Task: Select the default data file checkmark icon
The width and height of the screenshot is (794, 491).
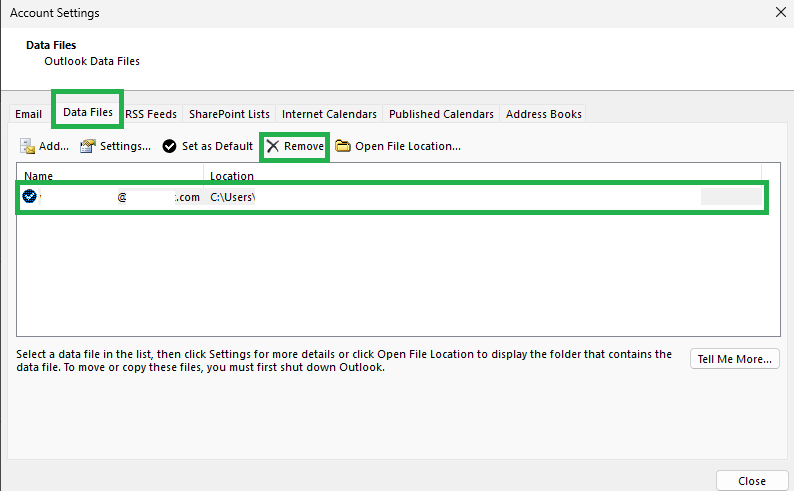Action: coord(29,196)
